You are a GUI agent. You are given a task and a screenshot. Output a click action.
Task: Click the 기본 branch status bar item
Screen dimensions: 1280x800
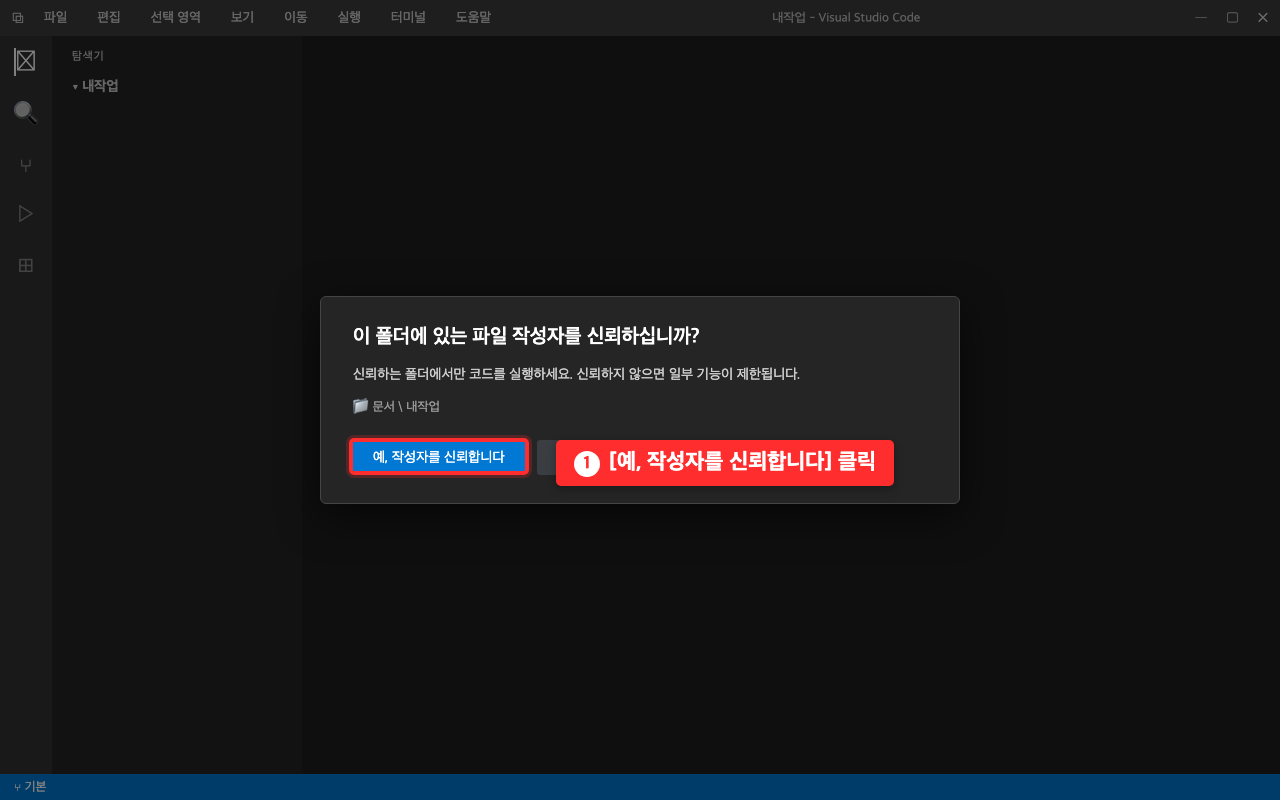(30, 787)
